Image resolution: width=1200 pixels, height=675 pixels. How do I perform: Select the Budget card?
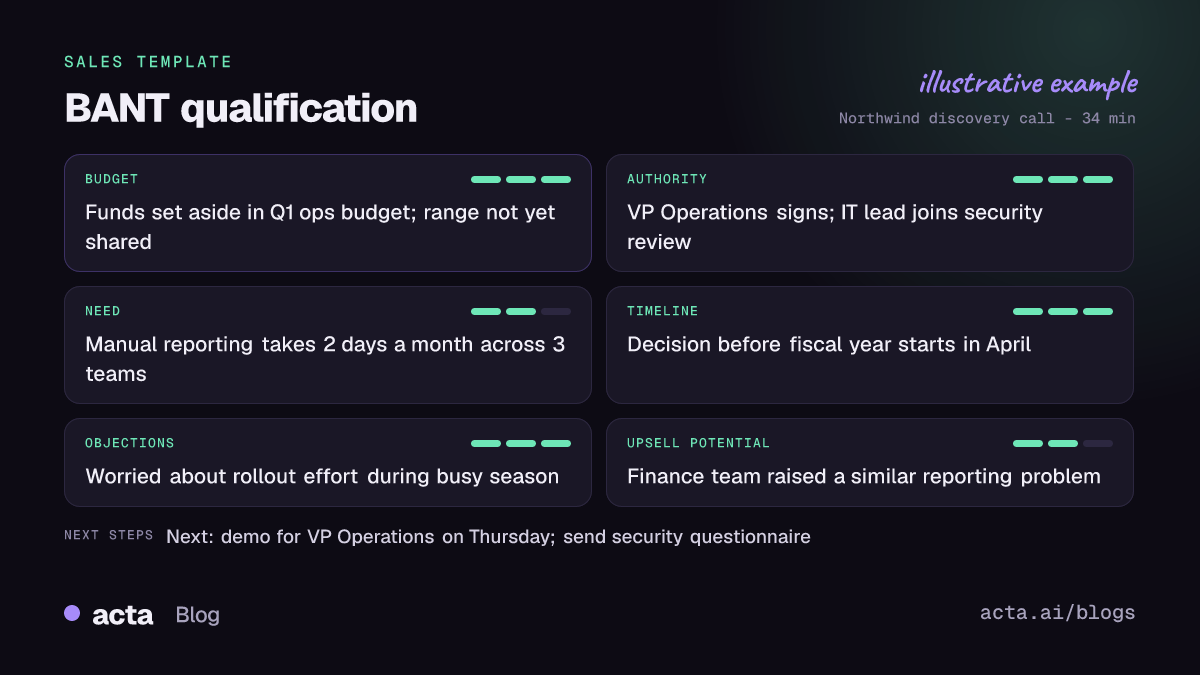(x=328, y=213)
